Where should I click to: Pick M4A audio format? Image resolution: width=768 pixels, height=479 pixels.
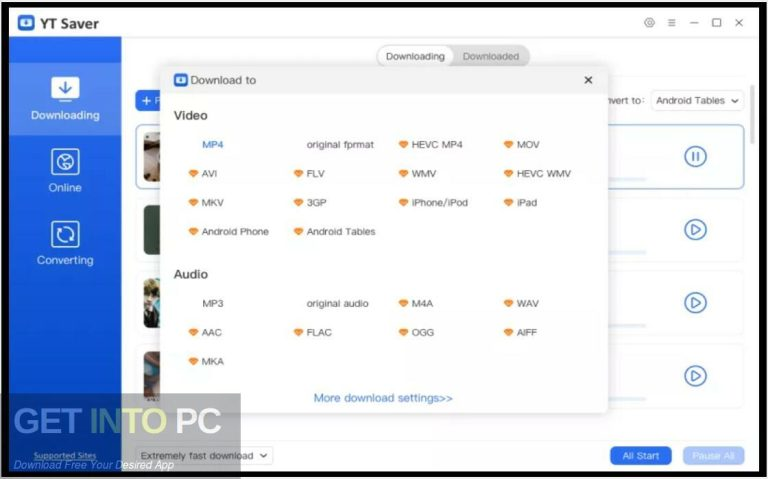(x=416, y=303)
